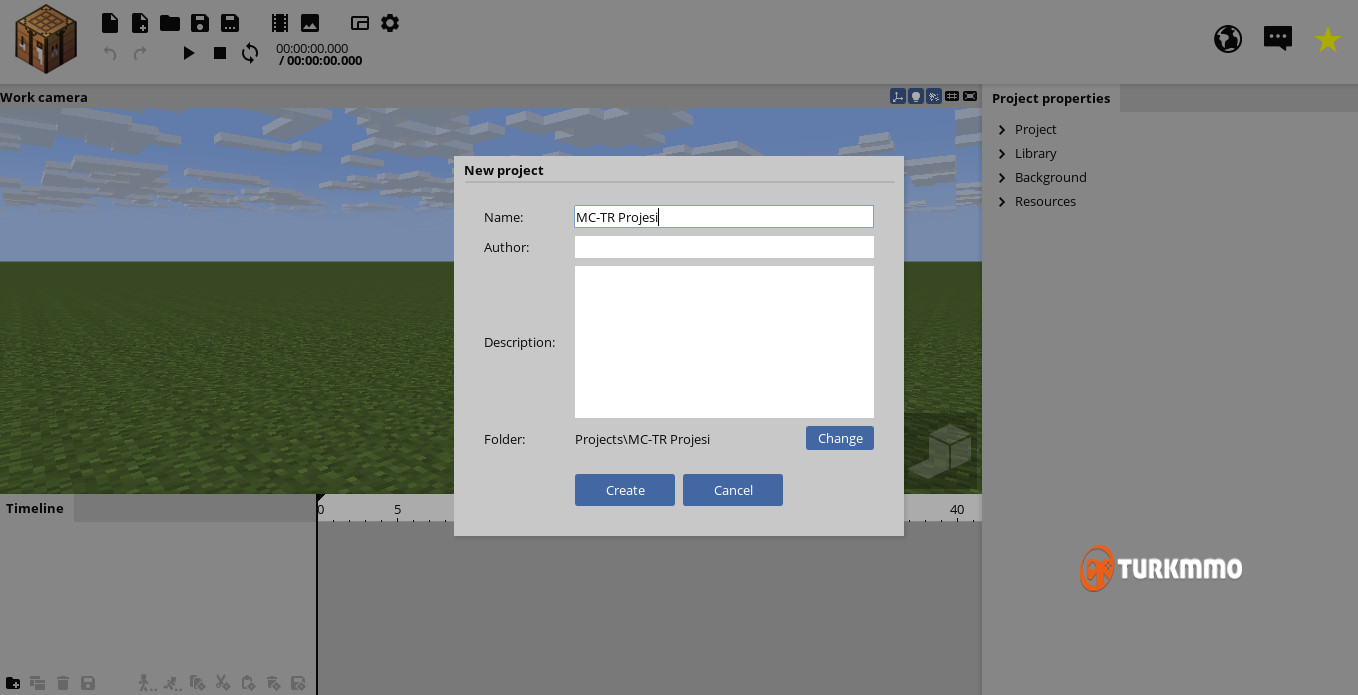Image resolution: width=1358 pixels, height=695 pixels.
Task: Delete keyframes trash icon
Action: coord(273,683)
